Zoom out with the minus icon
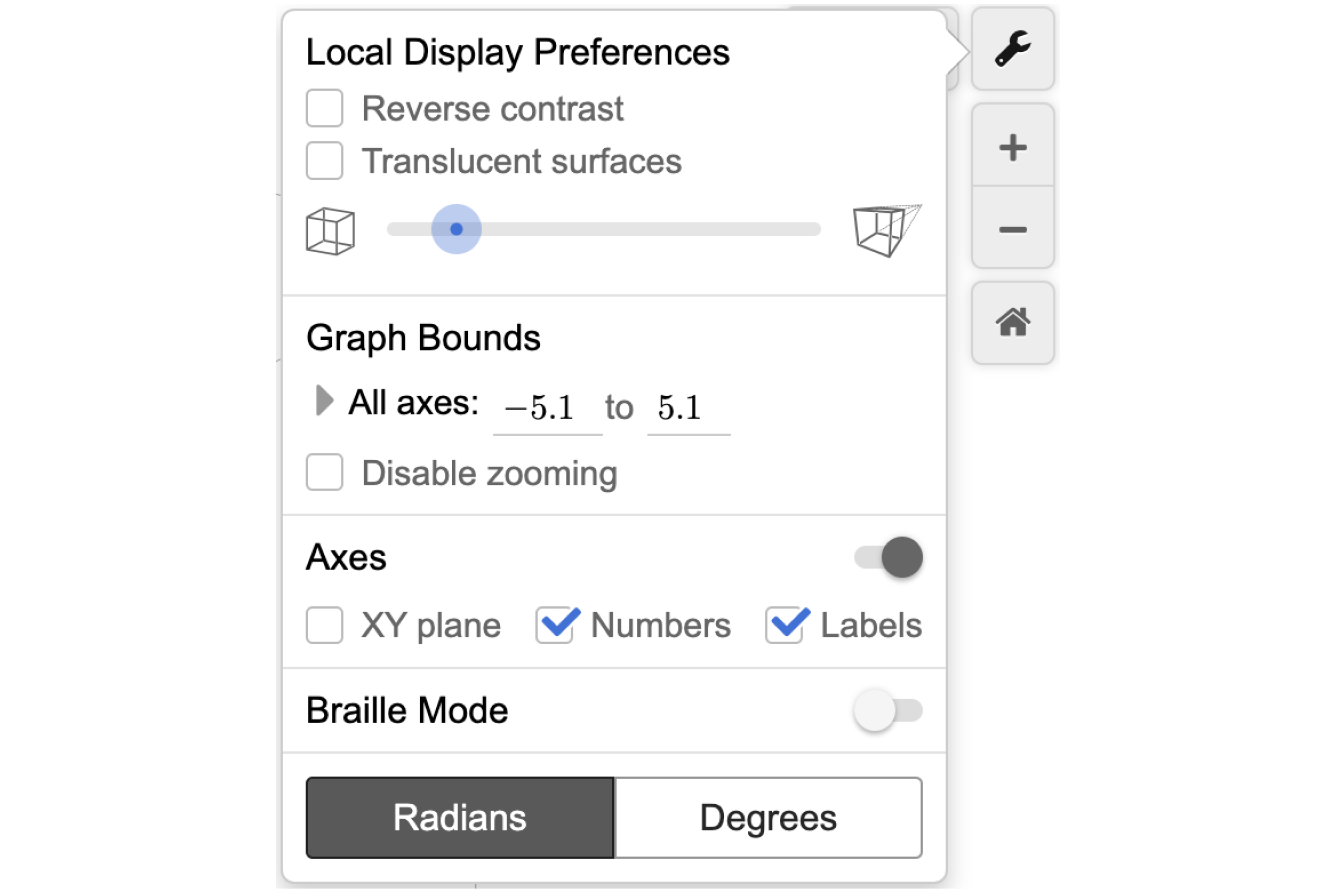The width and height of the screenshot is (1336, 890). (1012, 230)
